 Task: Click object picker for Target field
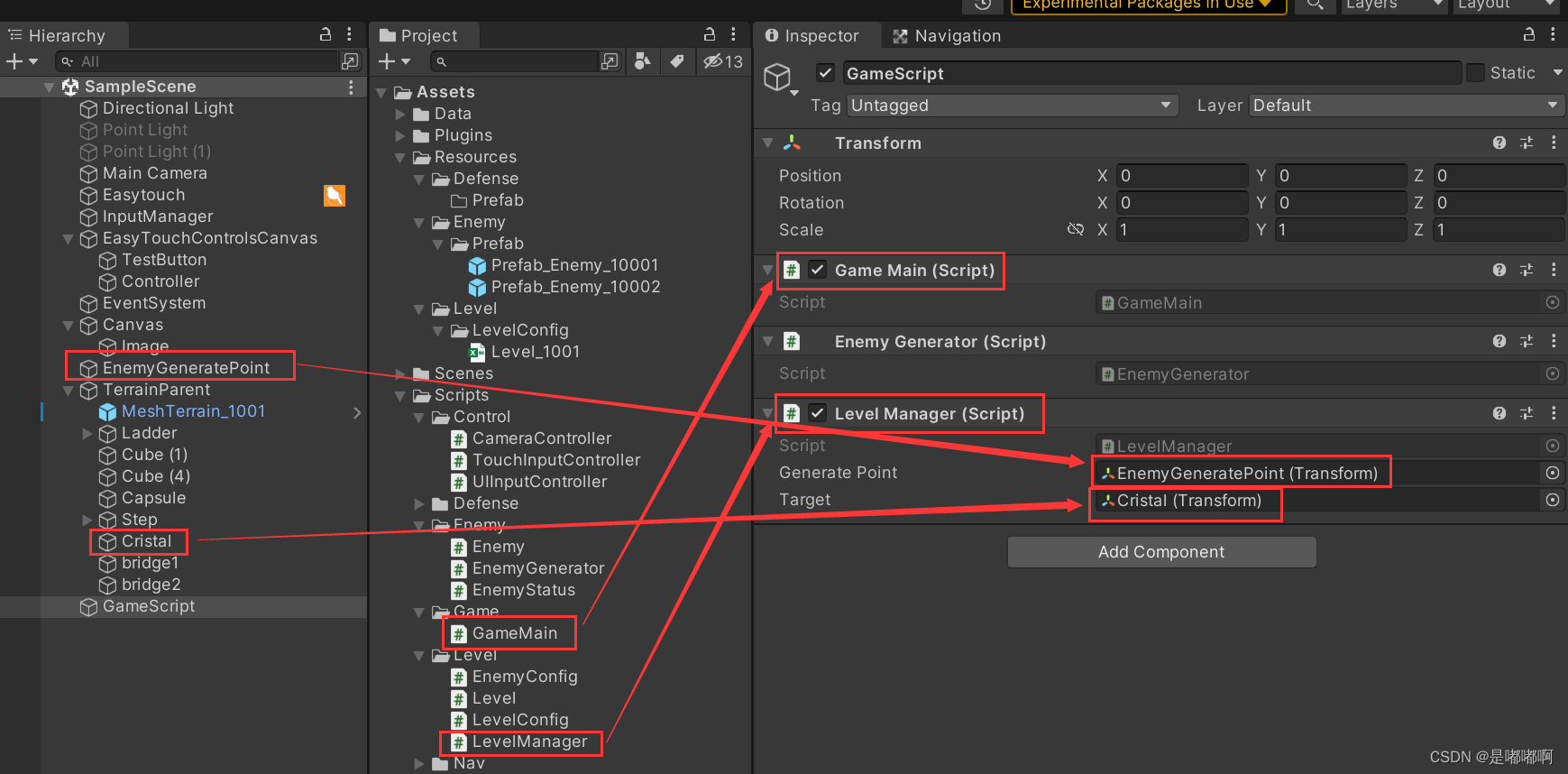pos(1553,500)
